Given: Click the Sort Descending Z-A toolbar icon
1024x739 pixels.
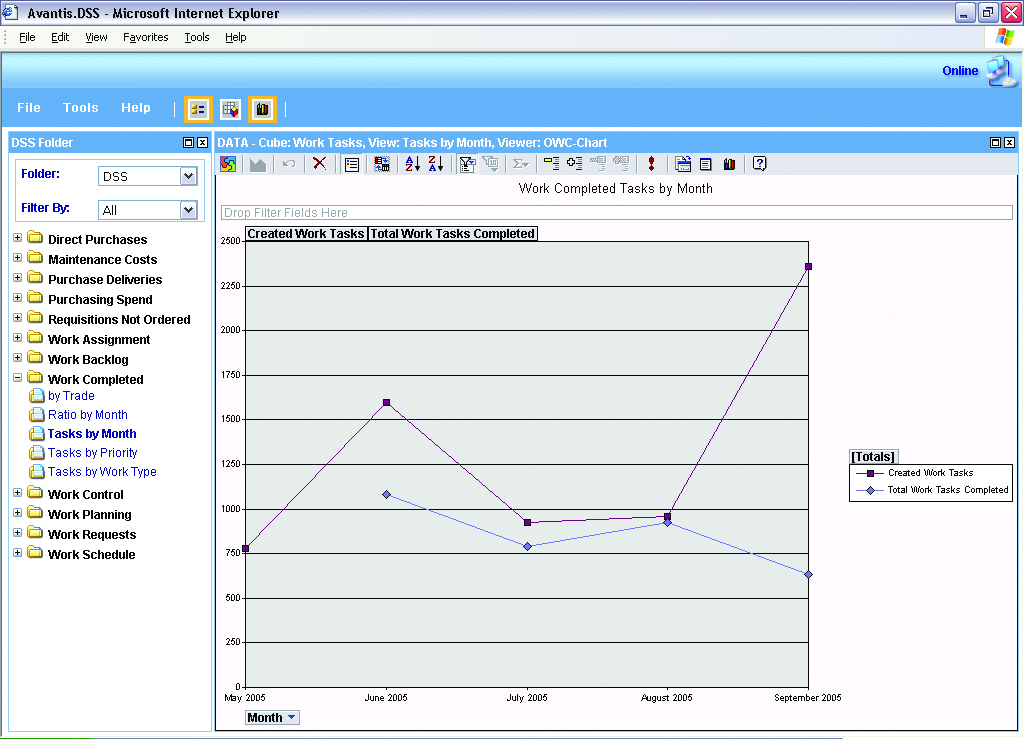Looking at the screenshot, I should click(x=436, y=164).
